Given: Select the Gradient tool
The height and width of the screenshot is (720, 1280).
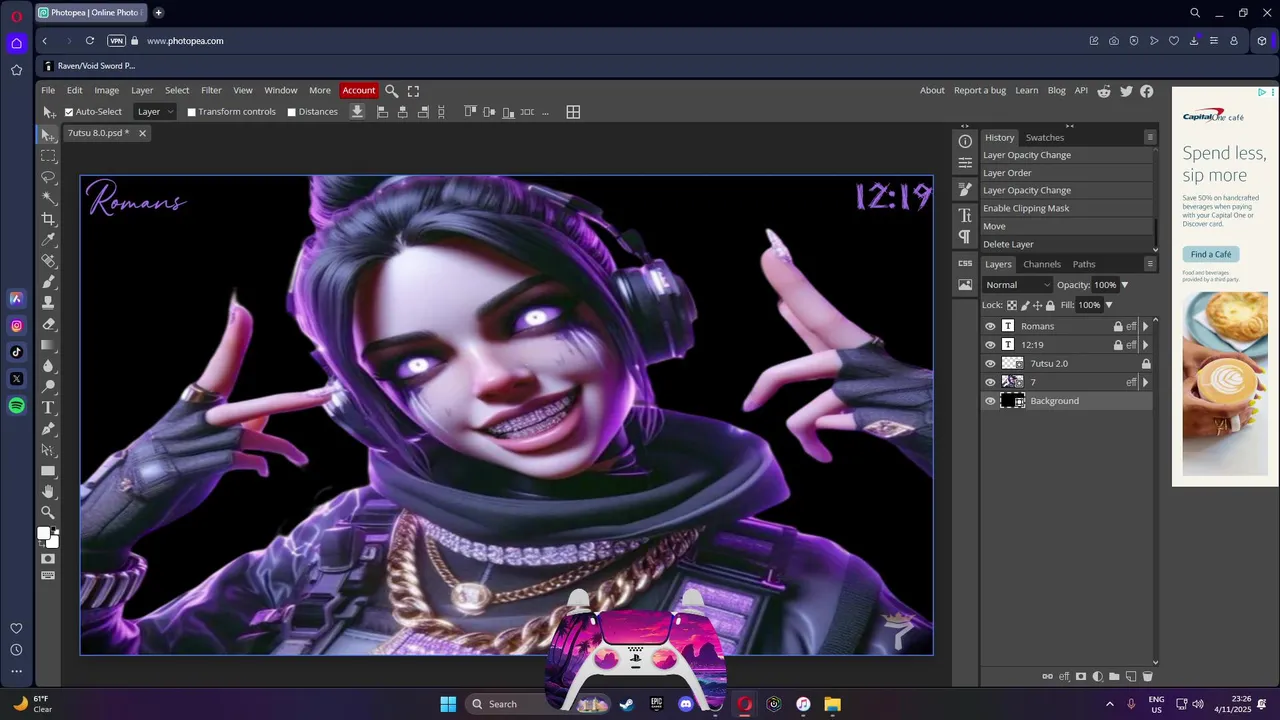Looking at the screenshot, I should (48, 345).
